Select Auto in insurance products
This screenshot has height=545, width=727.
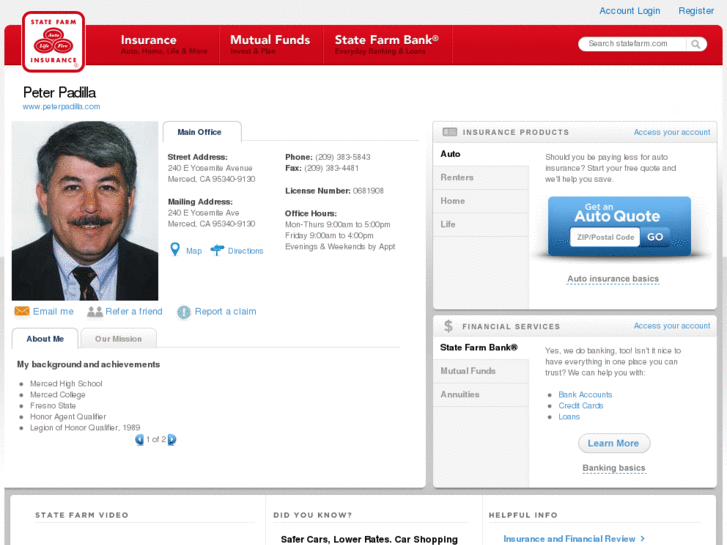click(481, 154)
